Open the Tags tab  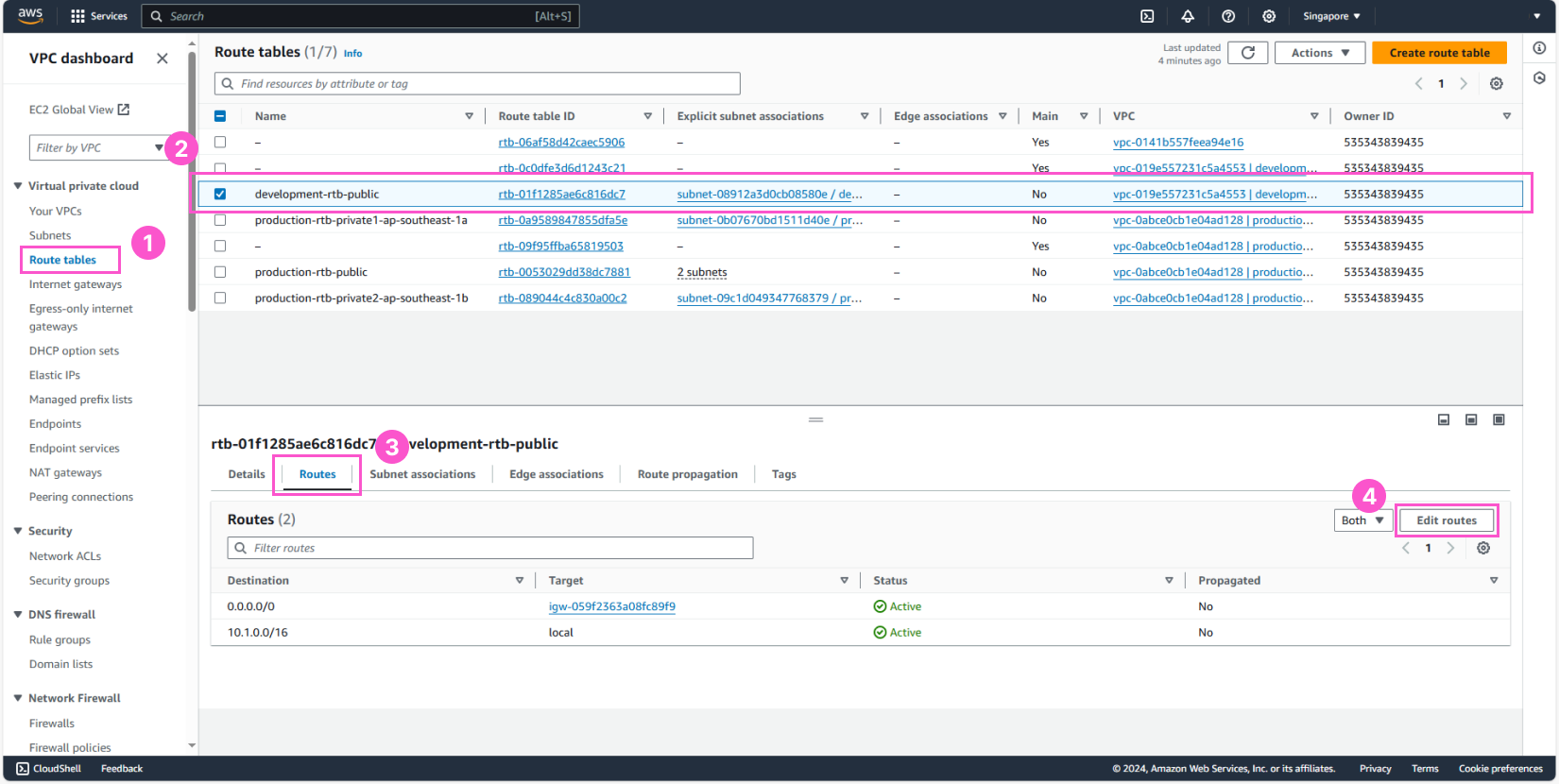coord(784,474)
